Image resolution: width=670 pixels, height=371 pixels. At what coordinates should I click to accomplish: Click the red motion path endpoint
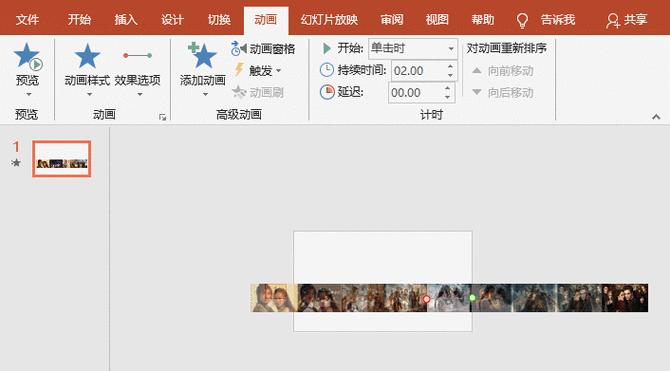(426, 299)
